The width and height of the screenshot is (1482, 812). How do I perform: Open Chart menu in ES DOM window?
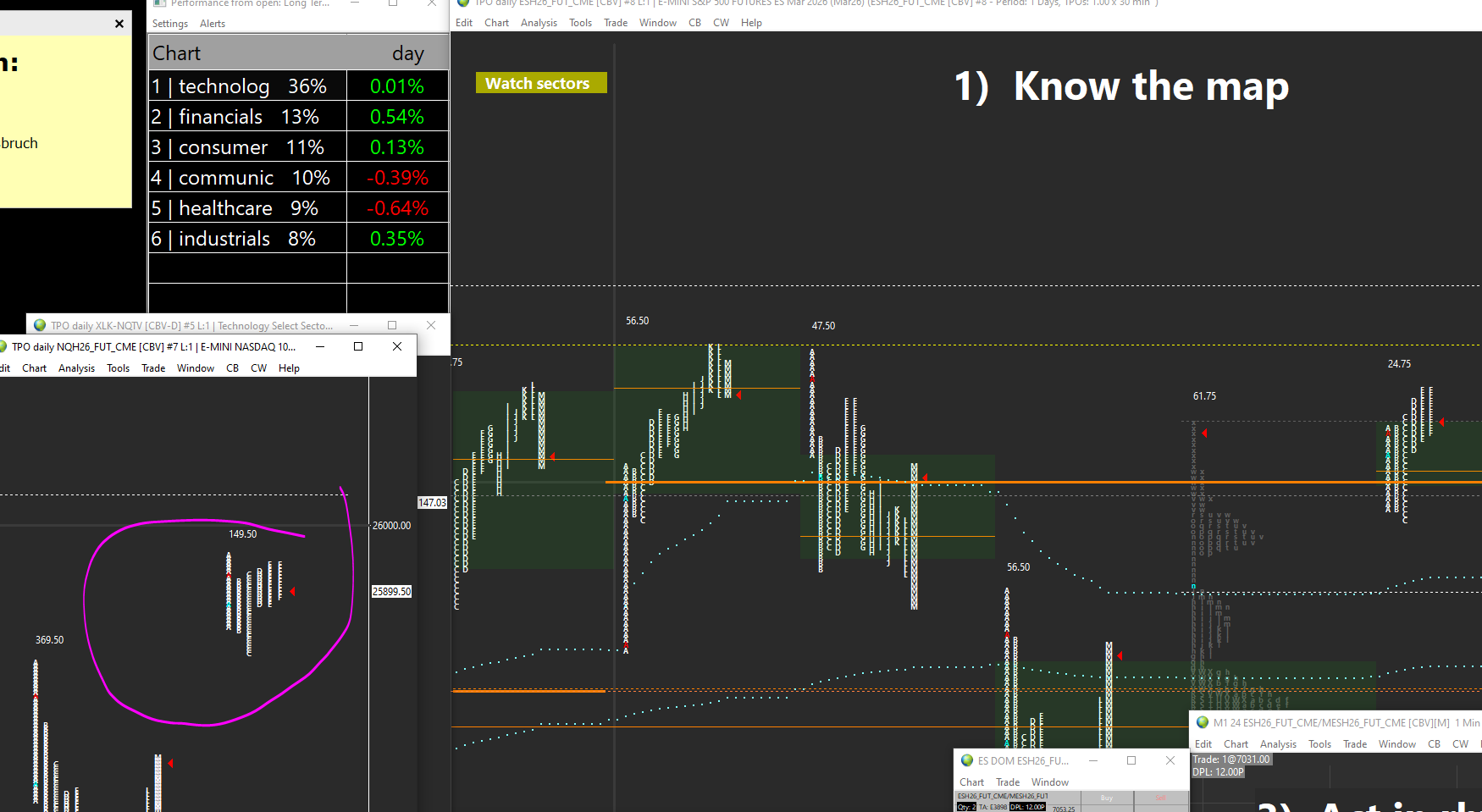(x=972, y=782)
